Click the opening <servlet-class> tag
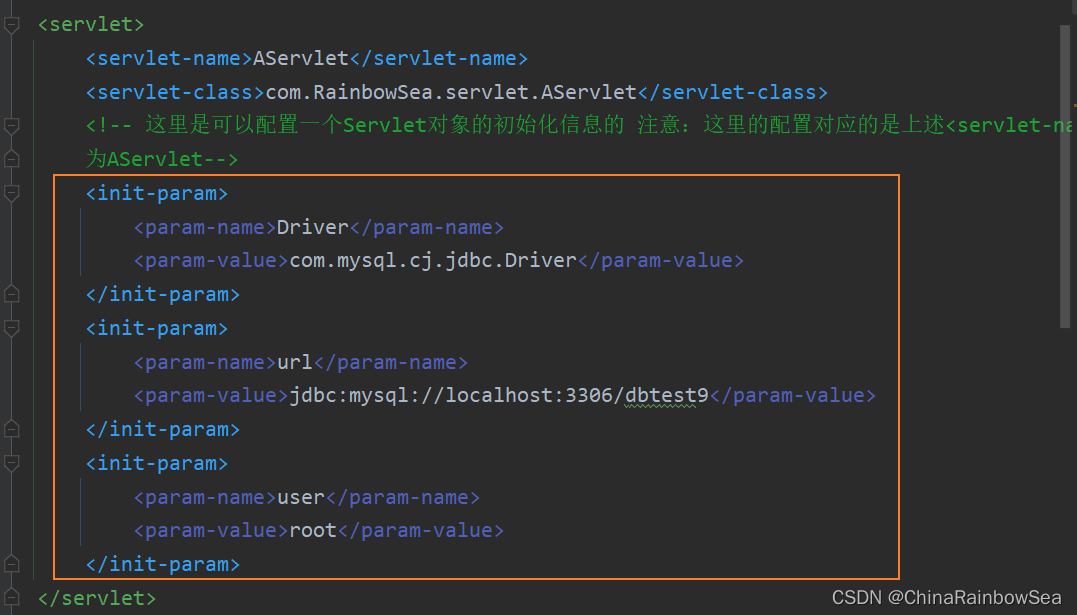Viewport: 1077px width, 615px height. [176, 92]
